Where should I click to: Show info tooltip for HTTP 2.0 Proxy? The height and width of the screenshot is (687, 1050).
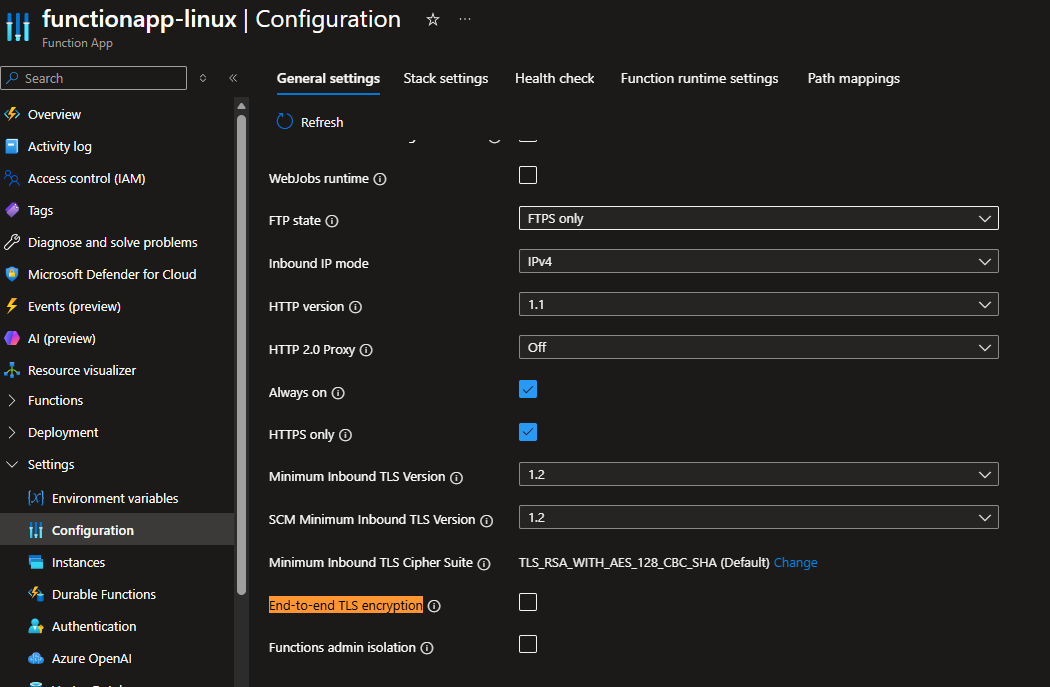(366, 350)
